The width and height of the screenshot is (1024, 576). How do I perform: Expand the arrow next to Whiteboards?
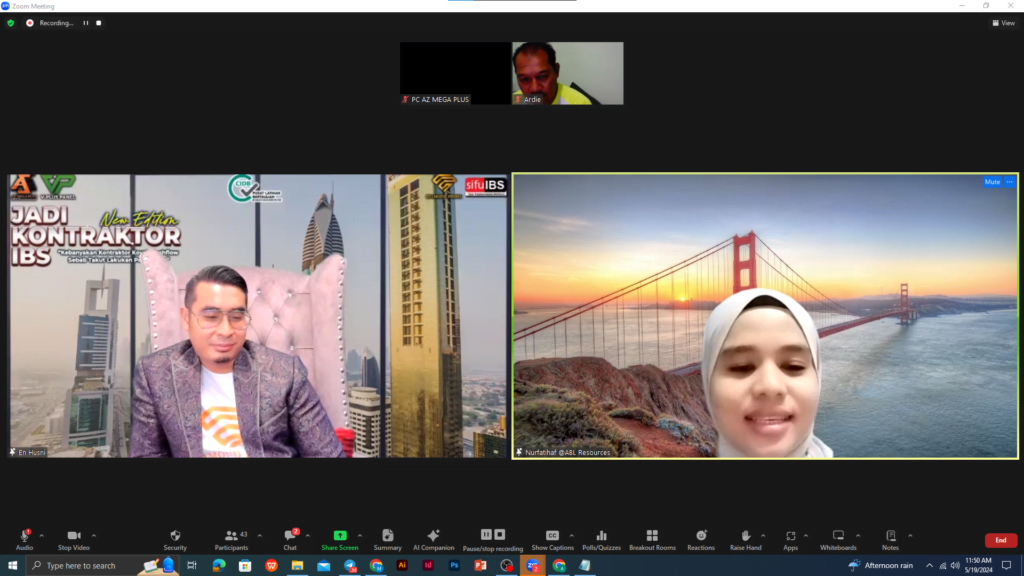click(857, 535)
